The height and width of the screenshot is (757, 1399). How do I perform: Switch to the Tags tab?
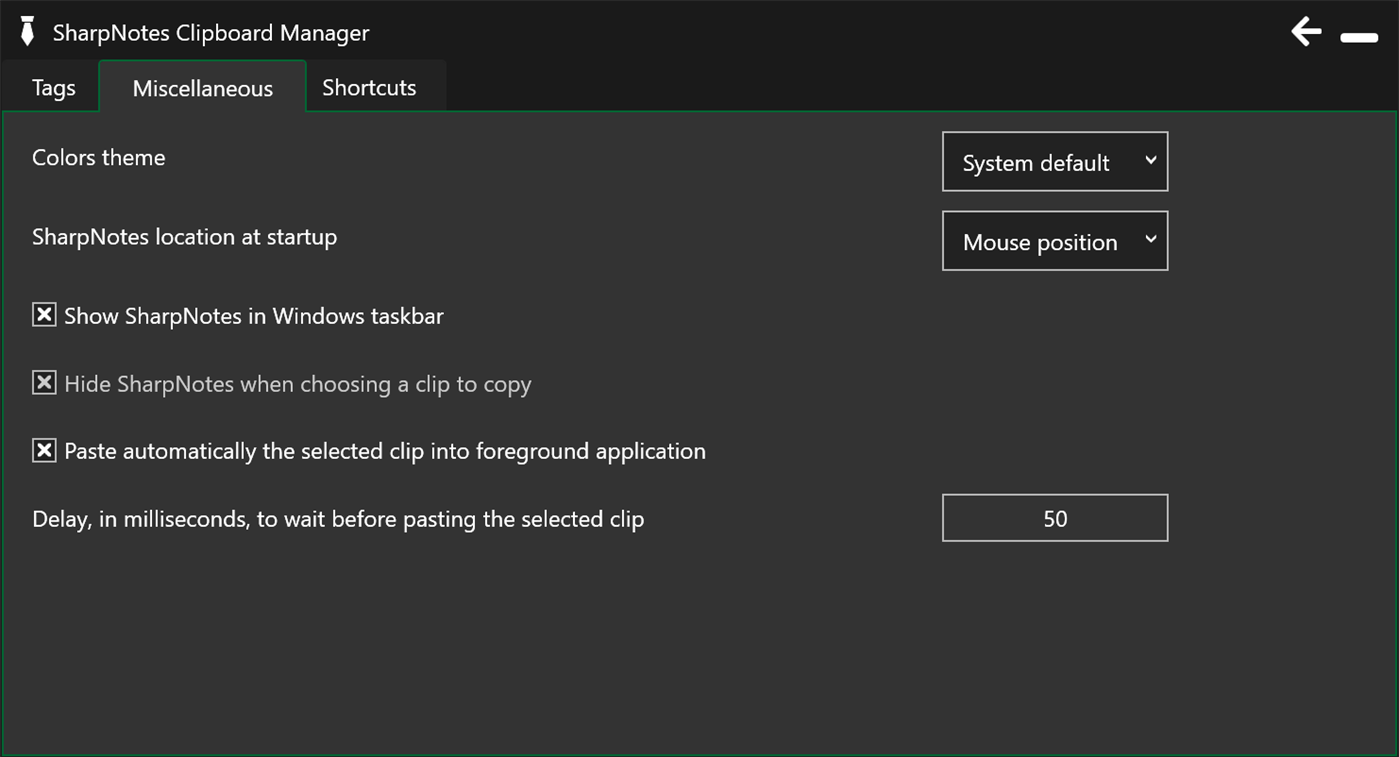point(52,88)
